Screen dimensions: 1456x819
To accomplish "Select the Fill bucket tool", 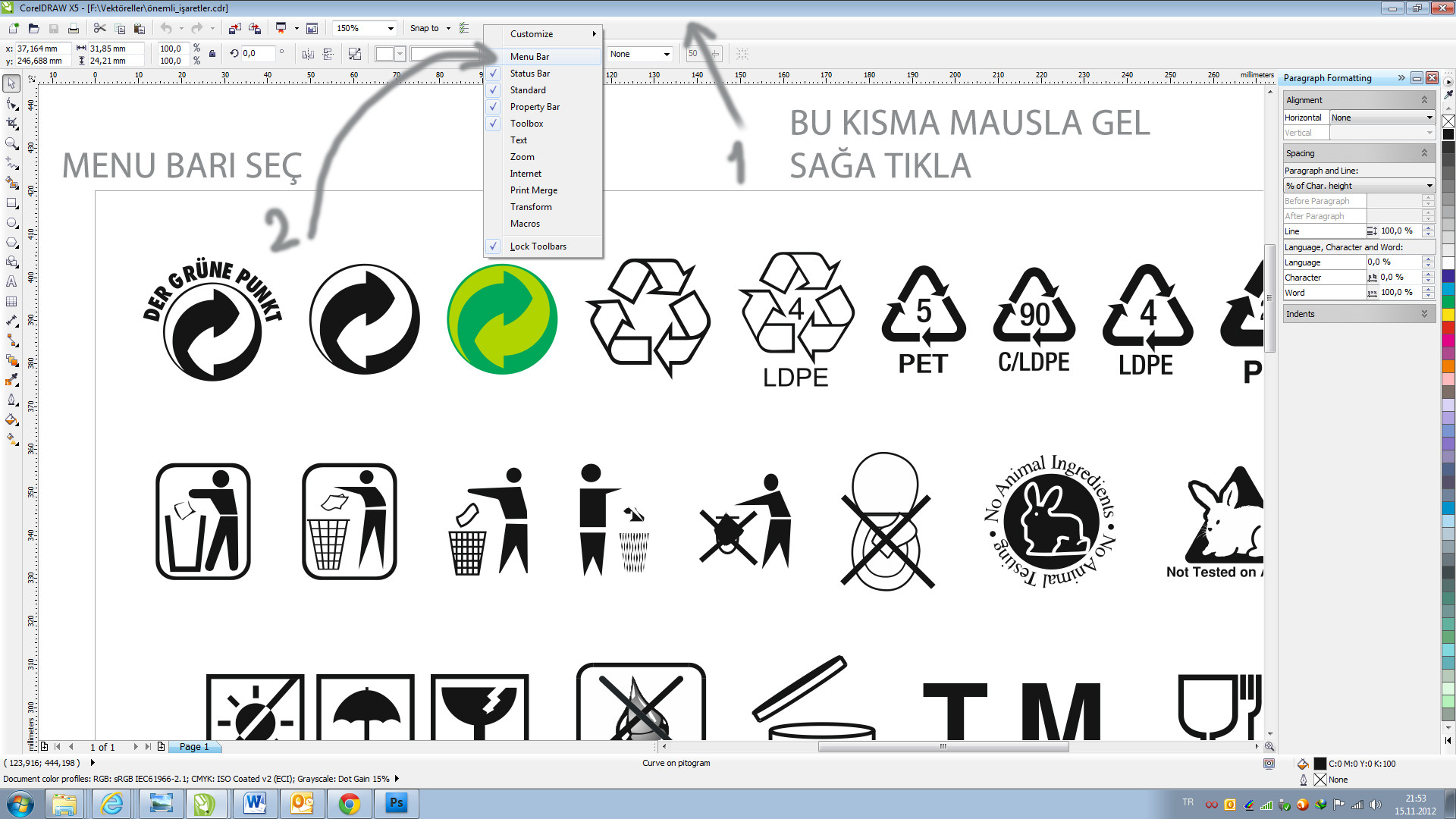I will pos(12,419).
